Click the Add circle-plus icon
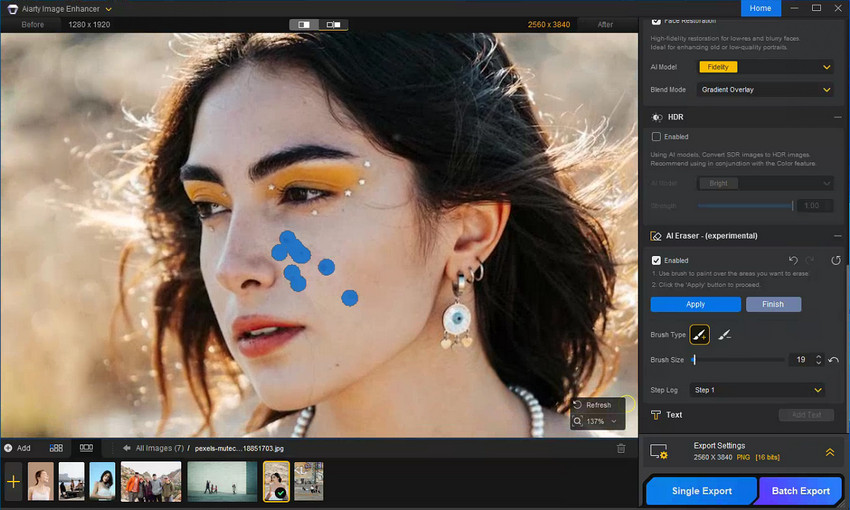 pos(8,448)
